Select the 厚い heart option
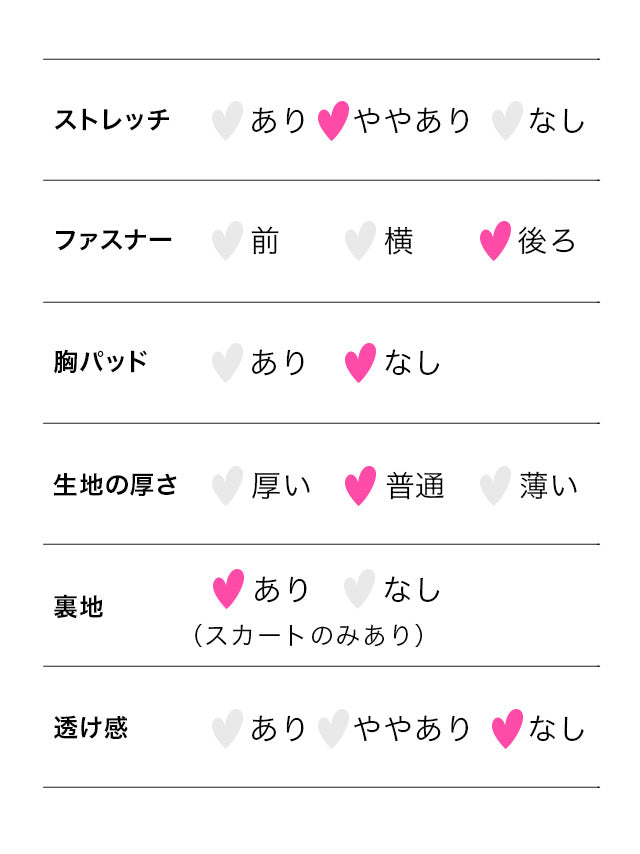The height and width of the screenshot is (854, 640). 228,486
